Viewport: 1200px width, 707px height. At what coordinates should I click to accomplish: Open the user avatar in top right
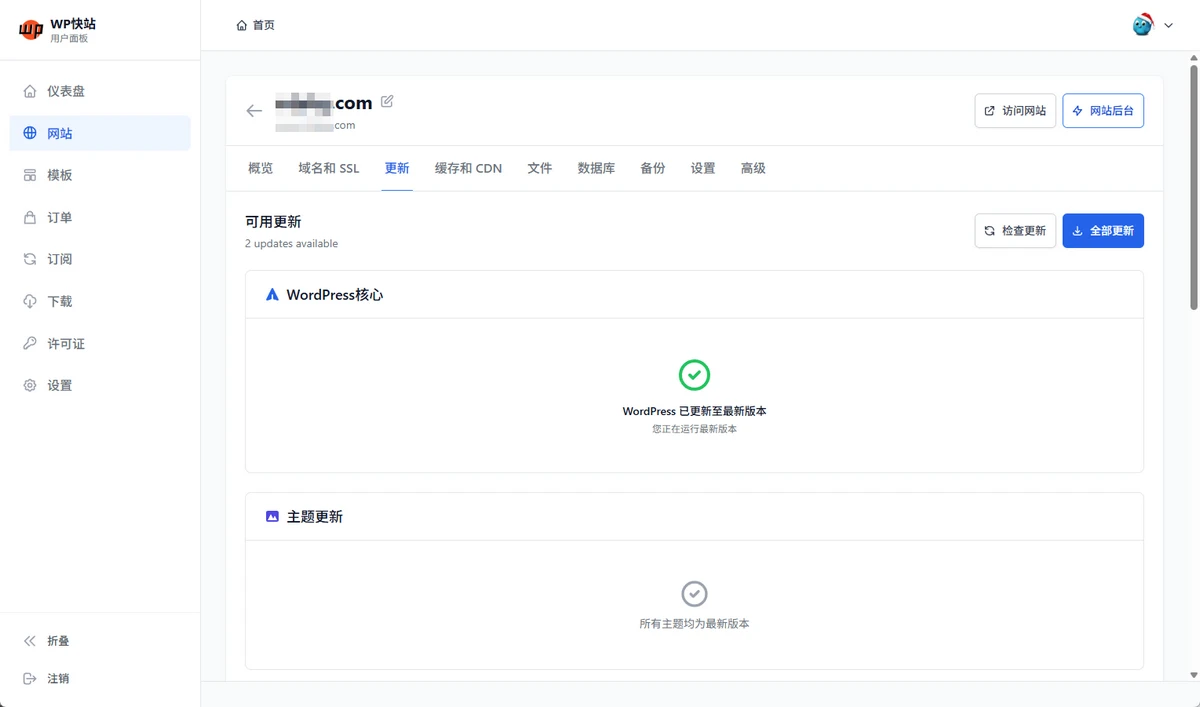[x=1142, y=25]
